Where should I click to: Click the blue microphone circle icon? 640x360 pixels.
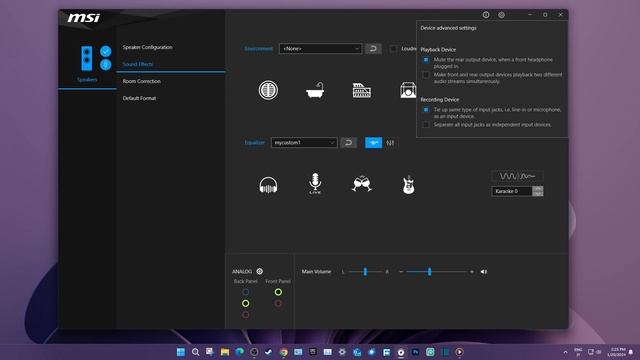tap(106, 64)
